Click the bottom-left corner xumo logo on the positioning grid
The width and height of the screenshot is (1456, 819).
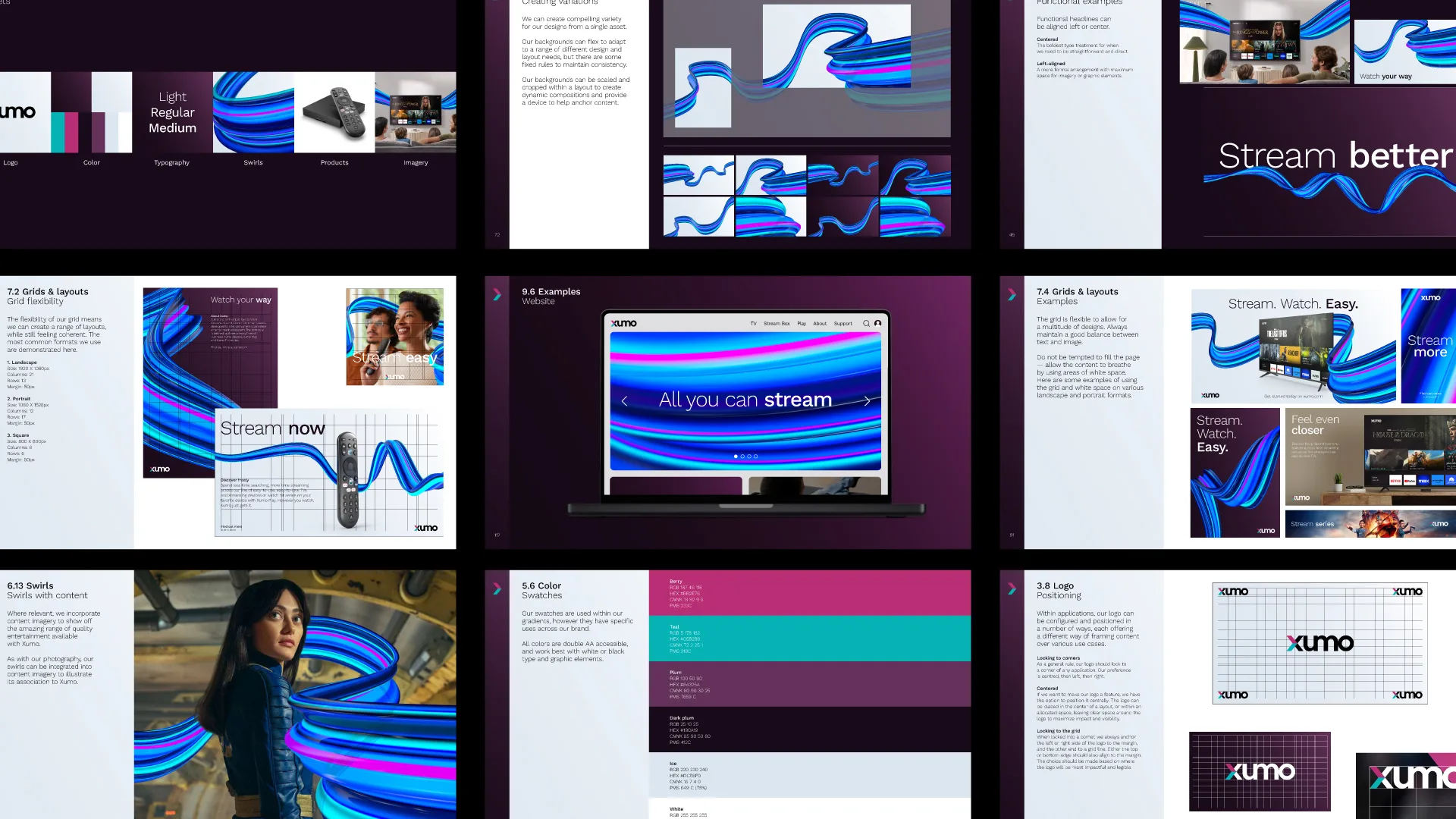pyautogui.click(x=1233, y=695)
